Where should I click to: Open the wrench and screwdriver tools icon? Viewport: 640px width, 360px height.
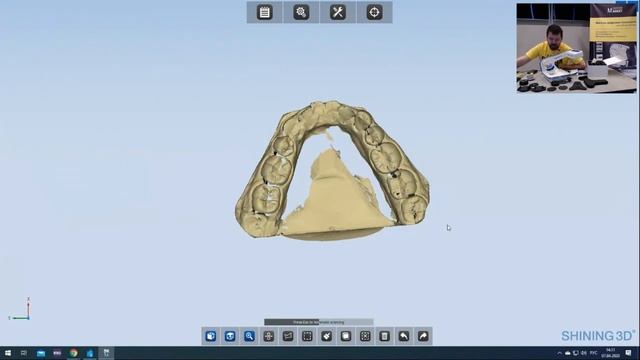pos(338,12)
